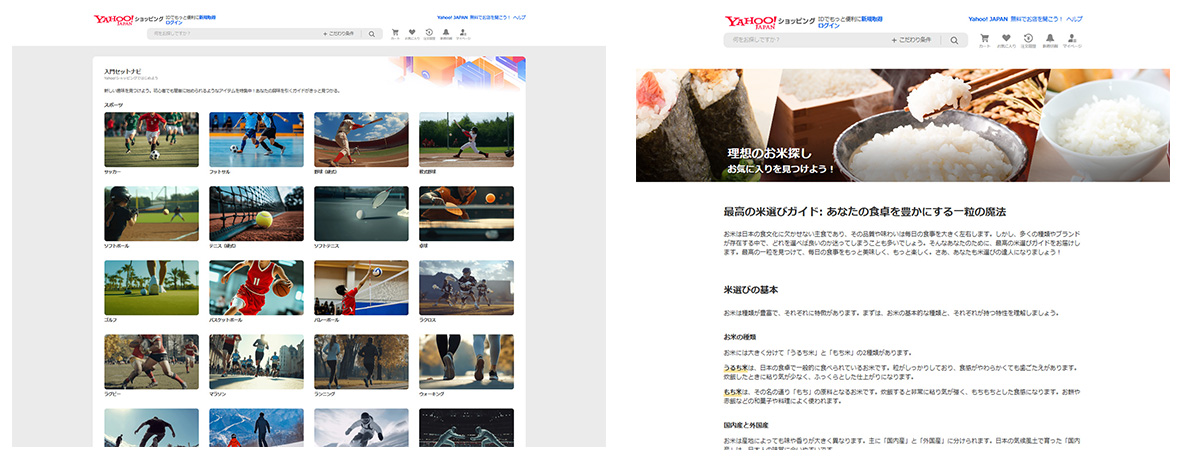
Task: Open the ウォーキング walking thumbnail
Action: [466, 361]
